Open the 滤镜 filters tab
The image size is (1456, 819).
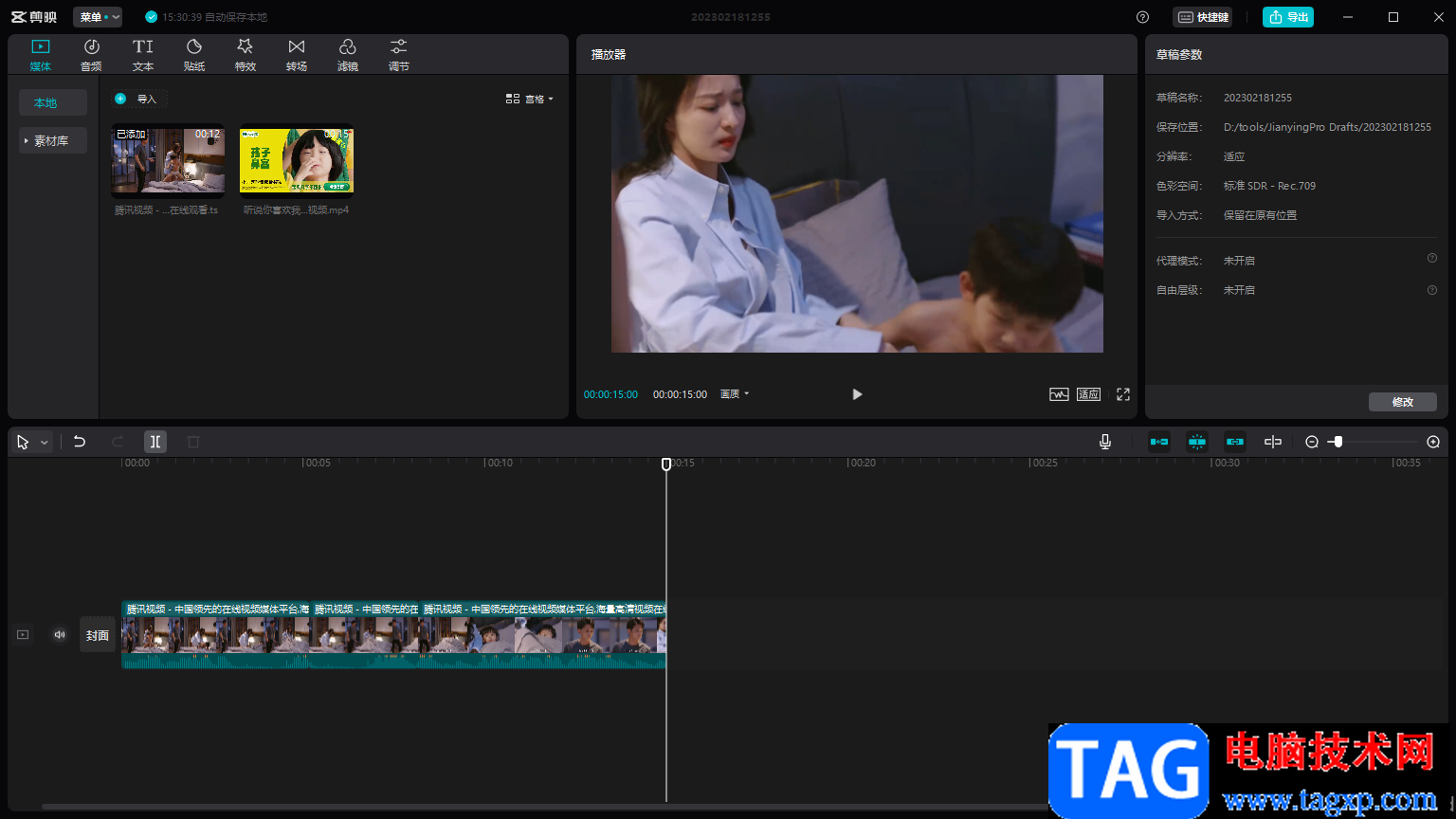[348, 55]
